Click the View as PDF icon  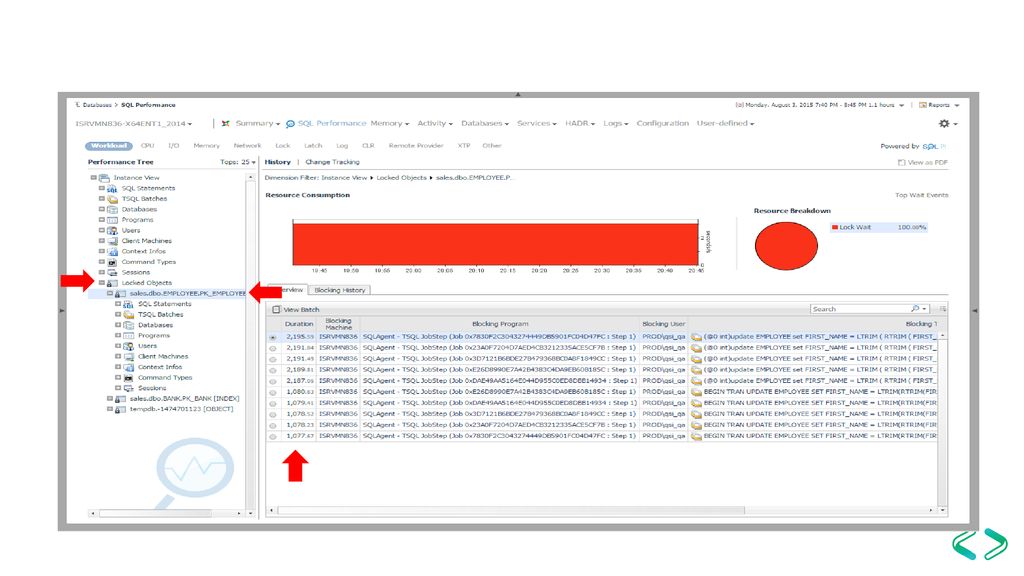click(901, 163)
